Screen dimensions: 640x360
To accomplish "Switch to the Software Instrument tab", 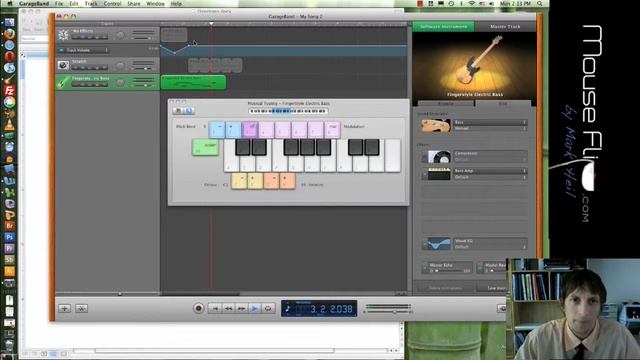I will pos(443,27).
